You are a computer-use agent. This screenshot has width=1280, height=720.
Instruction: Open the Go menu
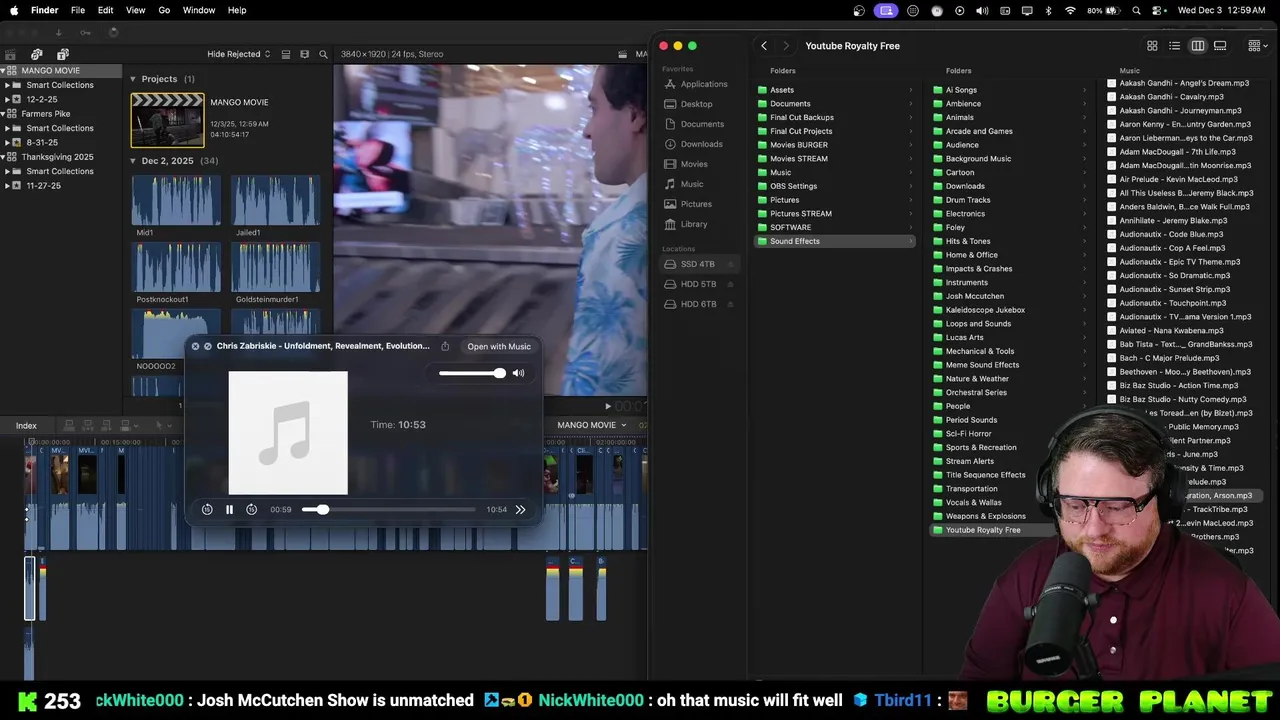164,10
